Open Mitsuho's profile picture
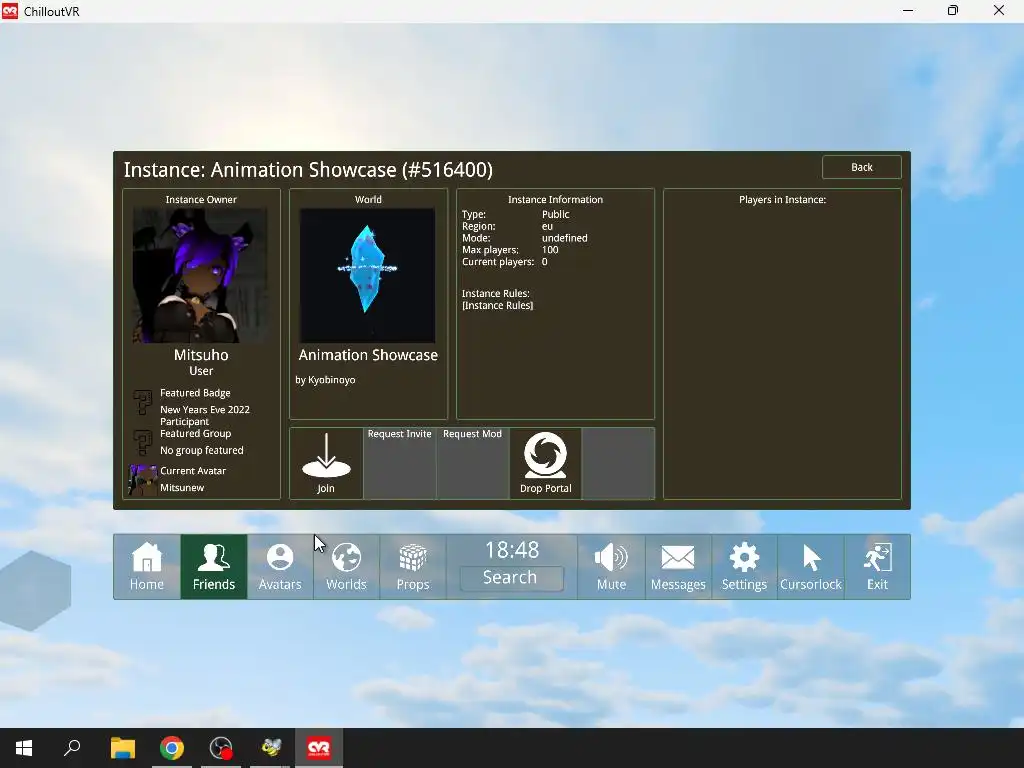Viewport: 1024px width, 768px height. [200, 276]
